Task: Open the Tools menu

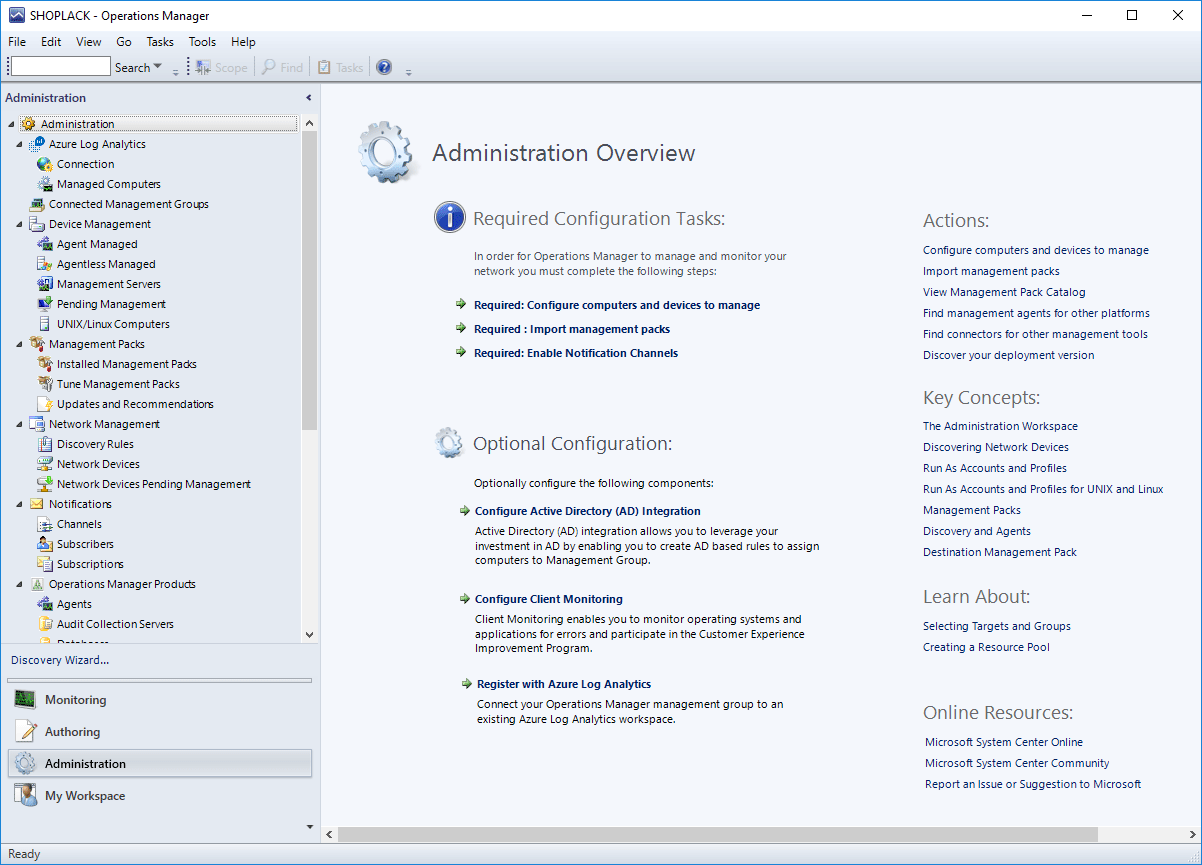Action: click(x=202, y=42)
